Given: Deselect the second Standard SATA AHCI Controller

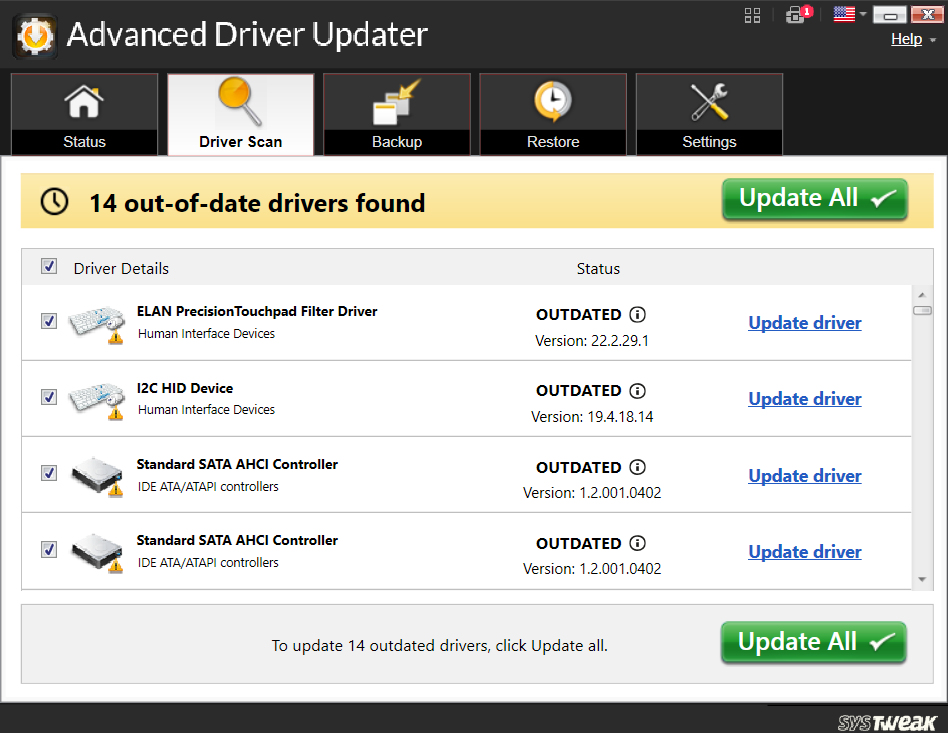Looking at the screenshot, I should click(x=49, y=549).
